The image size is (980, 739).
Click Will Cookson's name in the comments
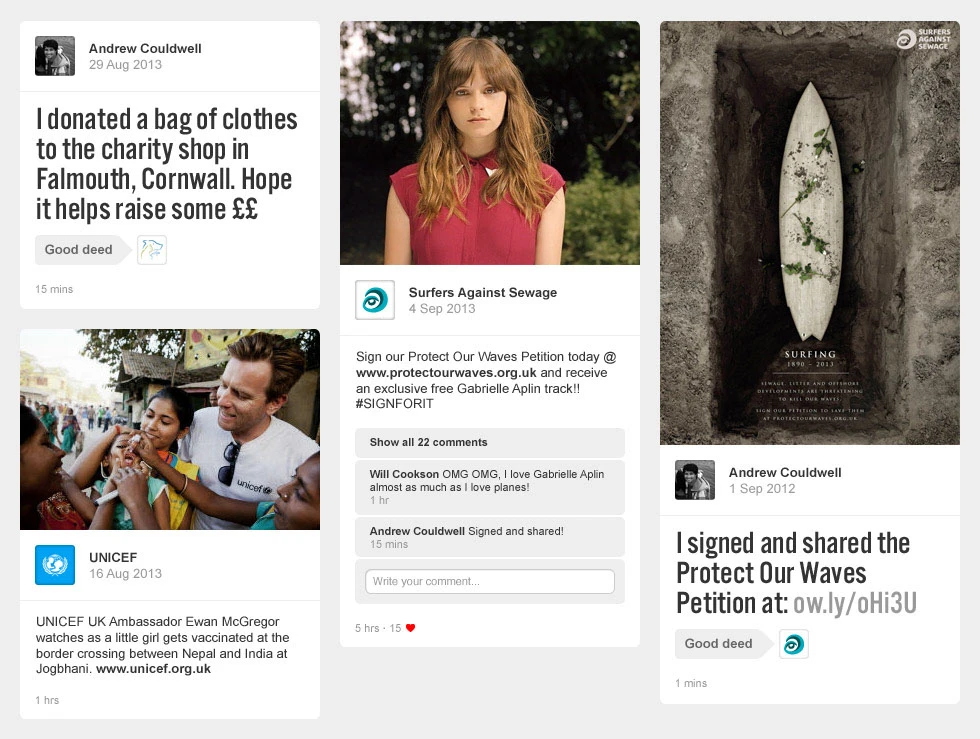tap(404, 475)
